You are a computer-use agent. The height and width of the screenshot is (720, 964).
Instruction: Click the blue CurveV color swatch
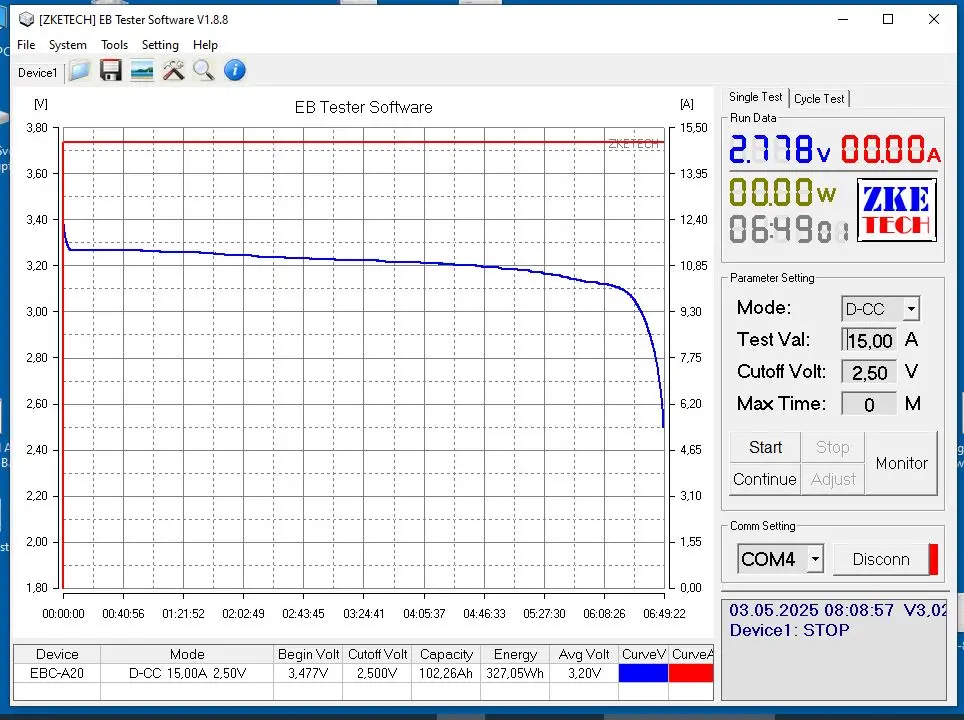(x=643, y=673)
